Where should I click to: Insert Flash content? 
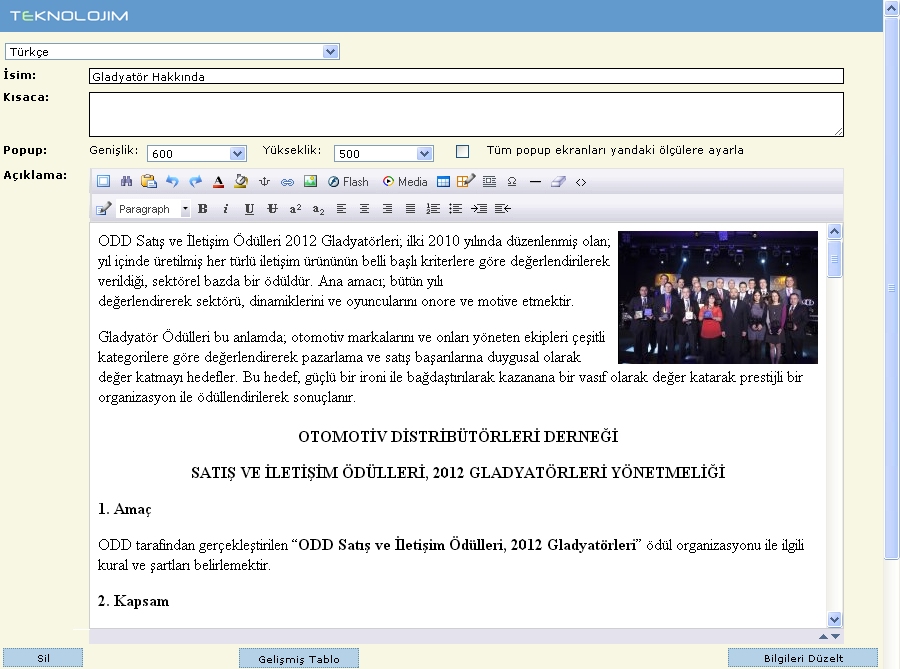348,182
